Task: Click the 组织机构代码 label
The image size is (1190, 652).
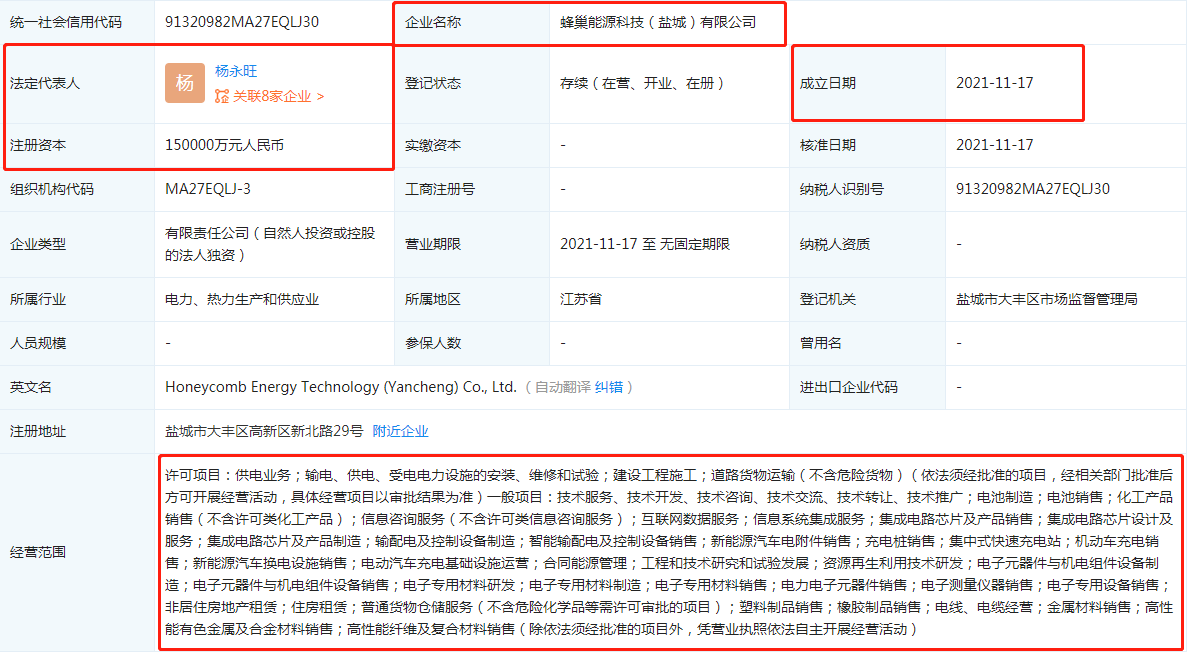Action: coord(52,189)
